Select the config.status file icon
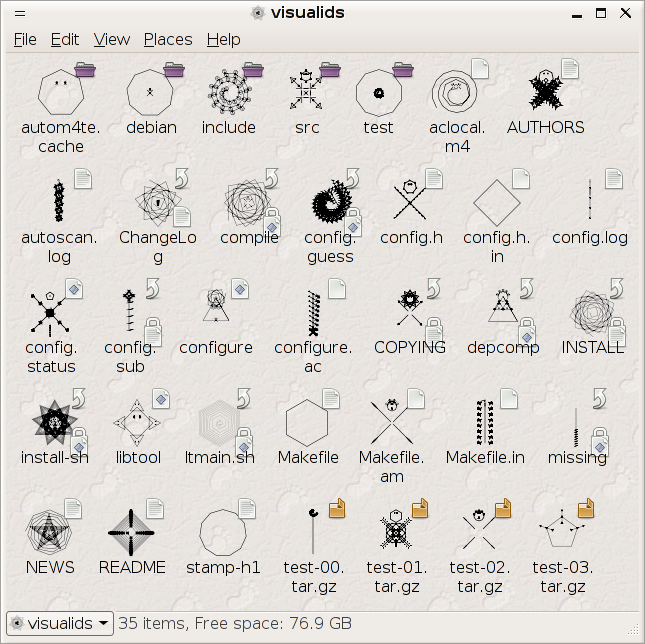This screenshot has width=645, height=644. tap(50, 313)
